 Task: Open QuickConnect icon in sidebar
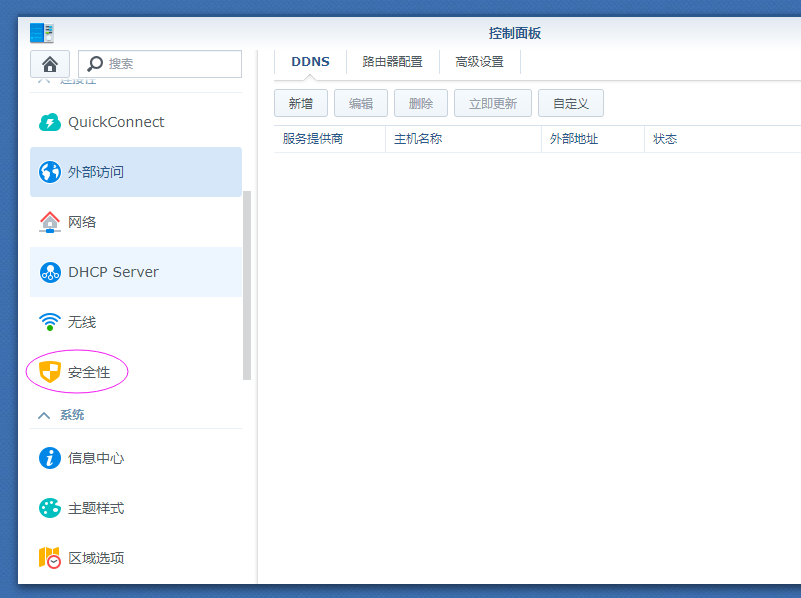coord(50,122)
